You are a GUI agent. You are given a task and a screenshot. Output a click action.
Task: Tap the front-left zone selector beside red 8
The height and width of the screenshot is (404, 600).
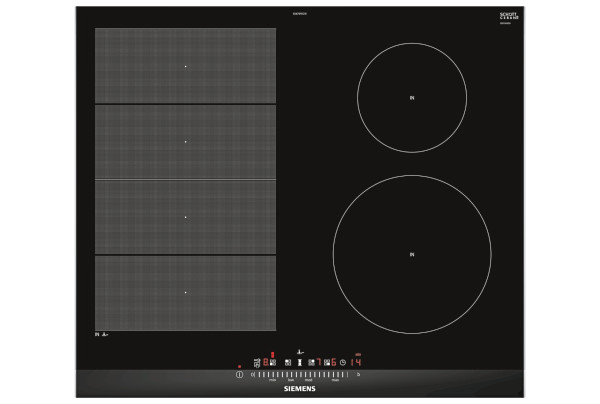pyautogui.click(x=273, y=362)
